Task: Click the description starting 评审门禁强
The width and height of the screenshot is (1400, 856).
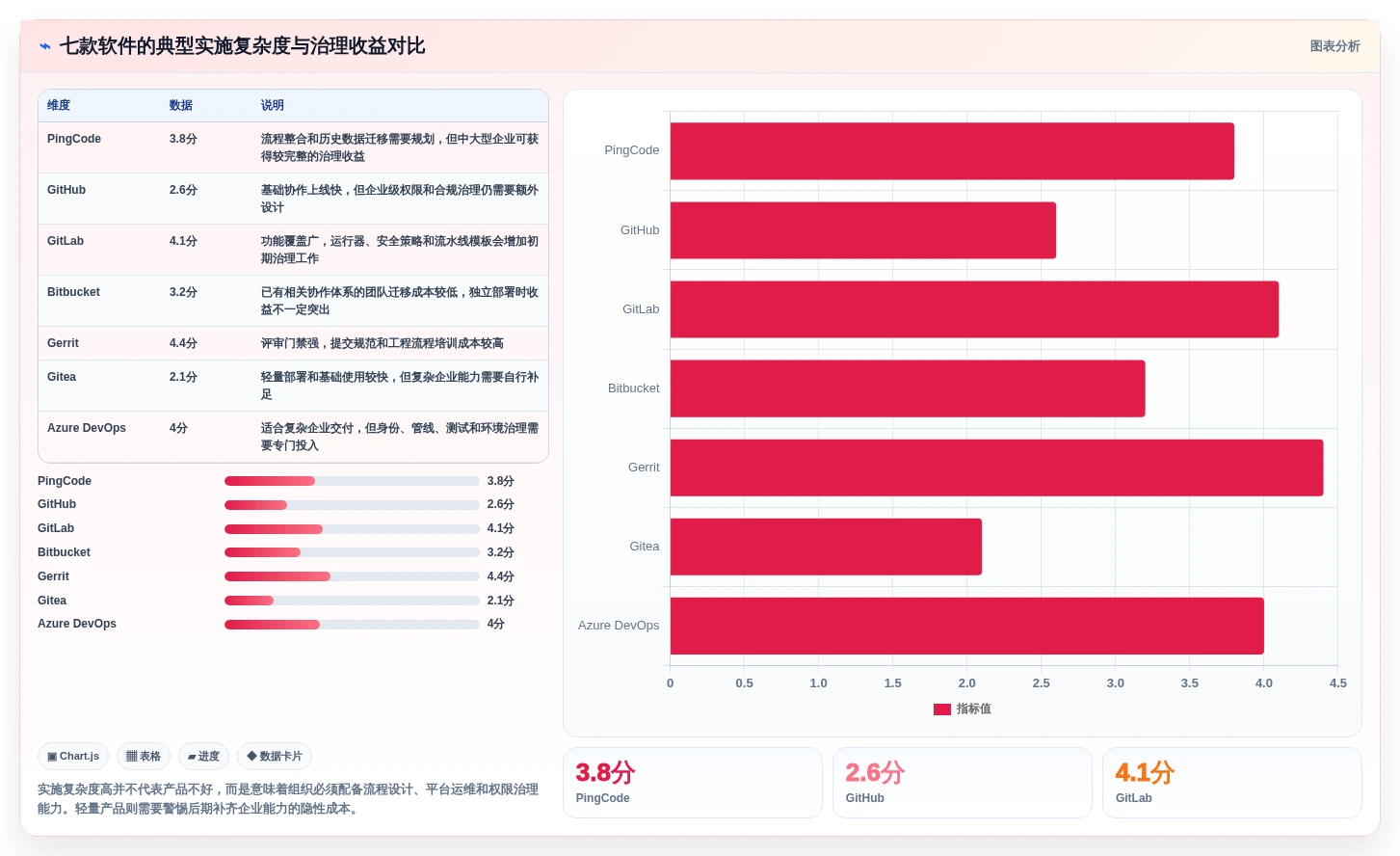Action: pyautogui.click(x=383, y=343)
